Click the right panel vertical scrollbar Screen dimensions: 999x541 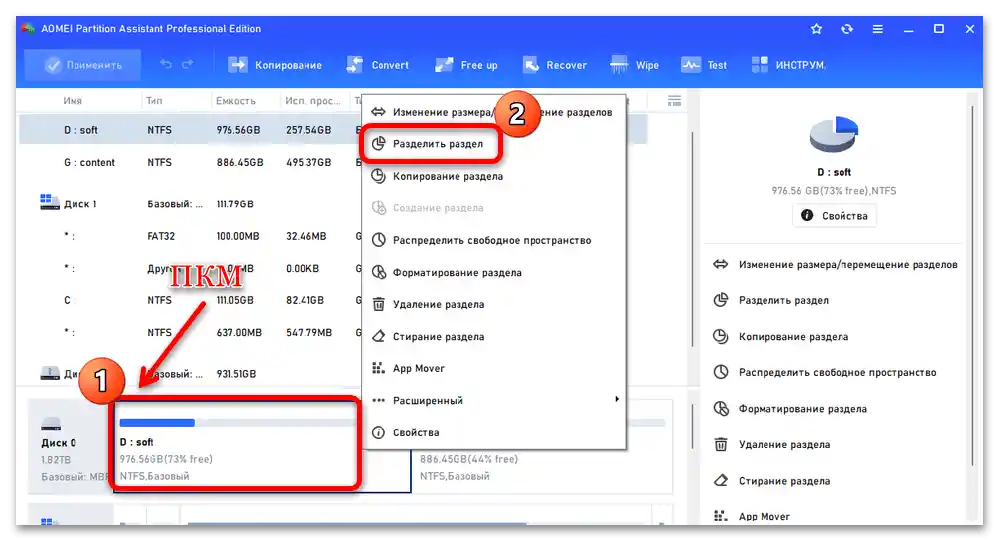[972, 284]
